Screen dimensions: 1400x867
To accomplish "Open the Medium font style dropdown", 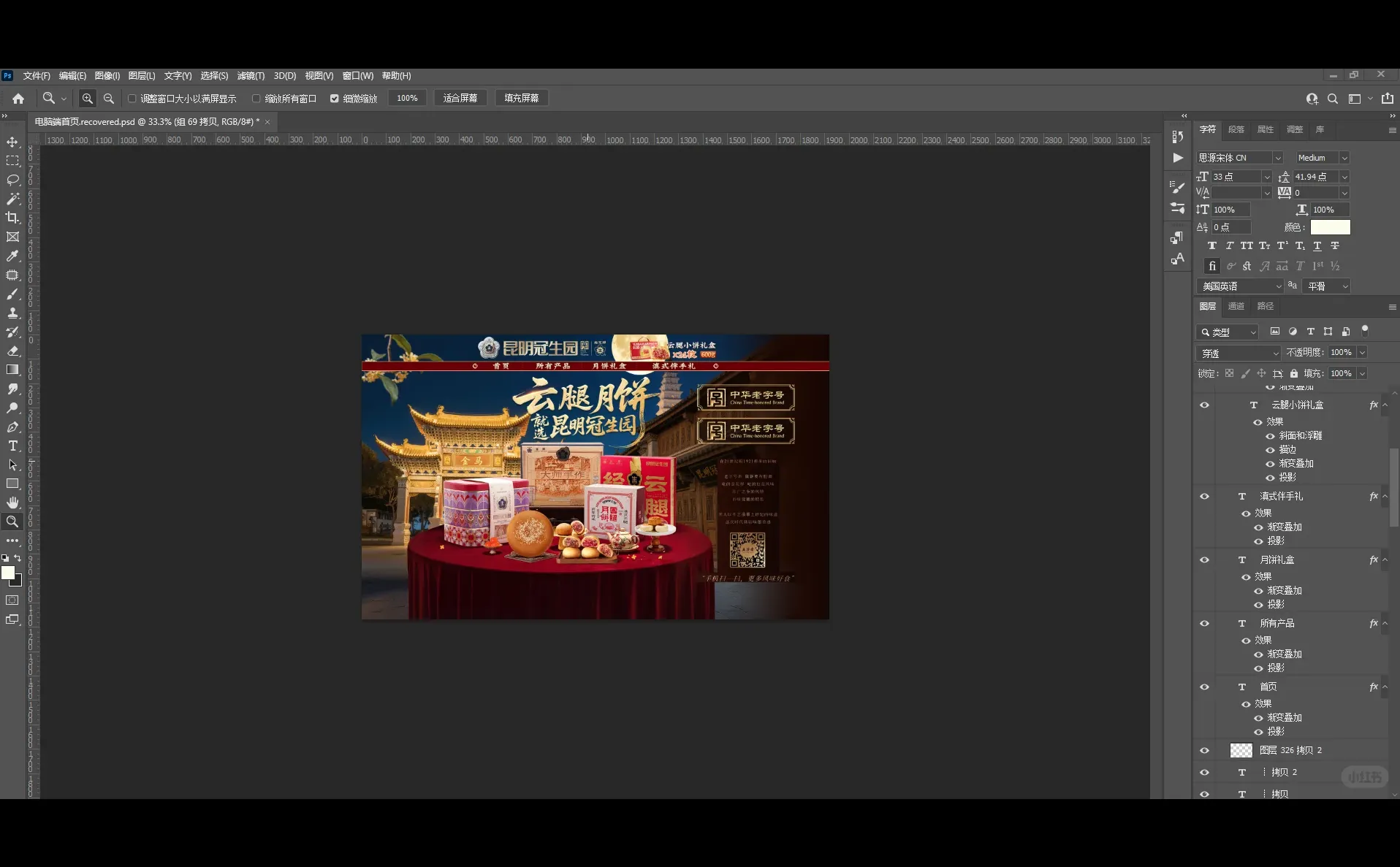I will tap(1344, 158).
